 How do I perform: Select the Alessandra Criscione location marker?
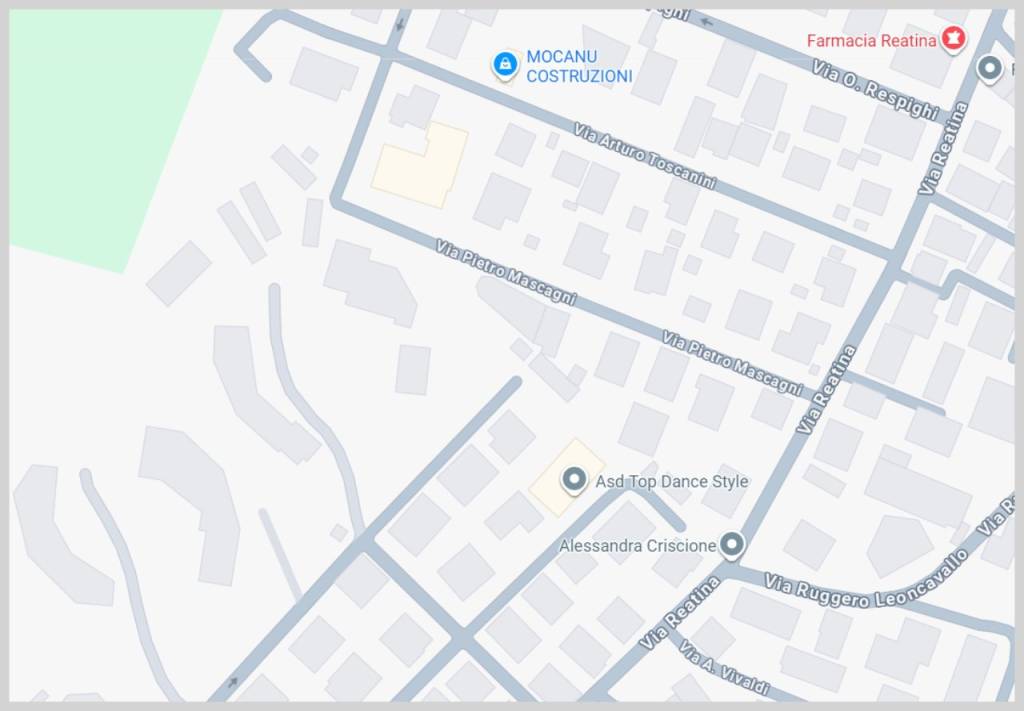tap(731, 545)
